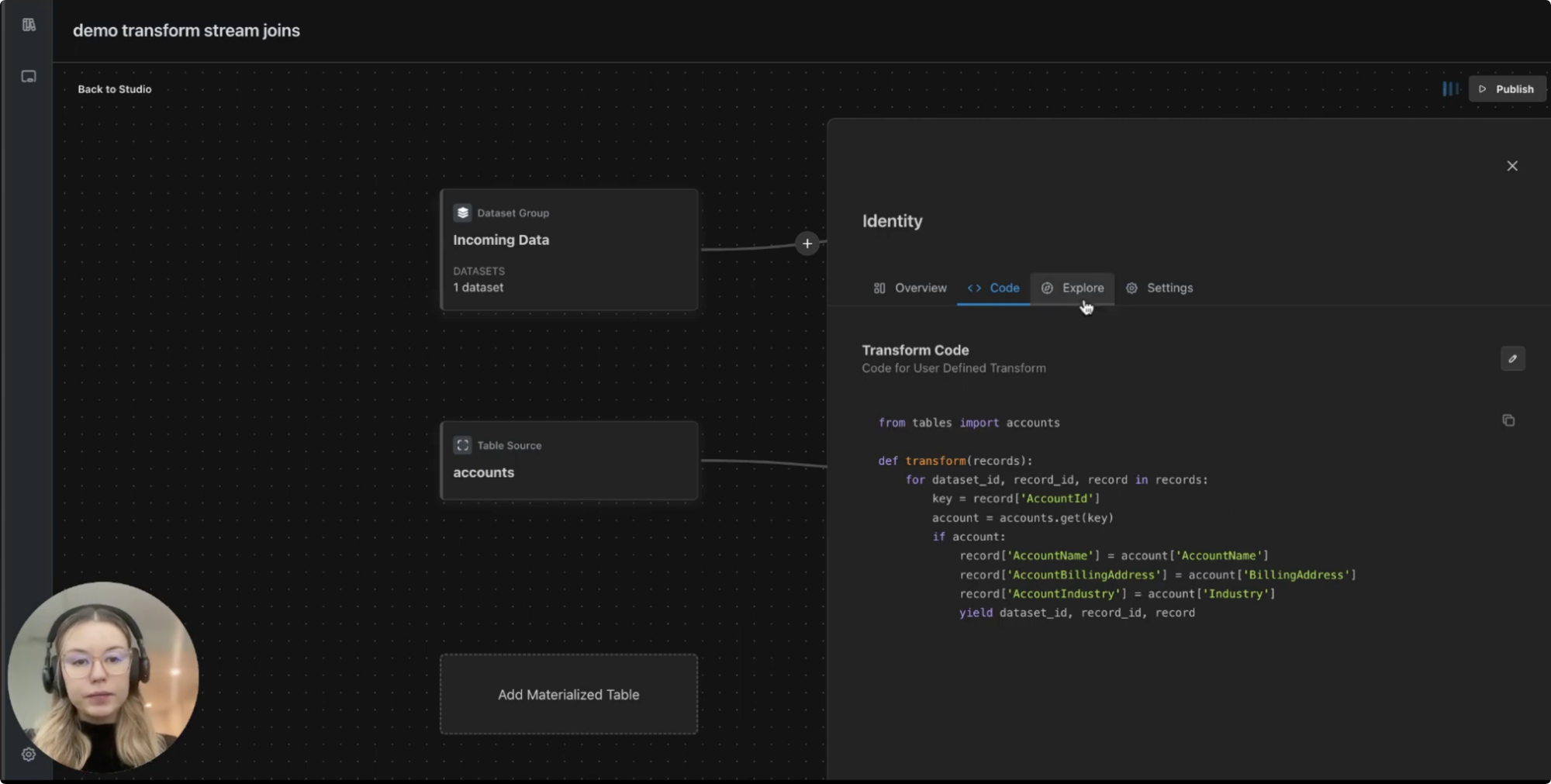Publish the pipeline

(1507, 88)
